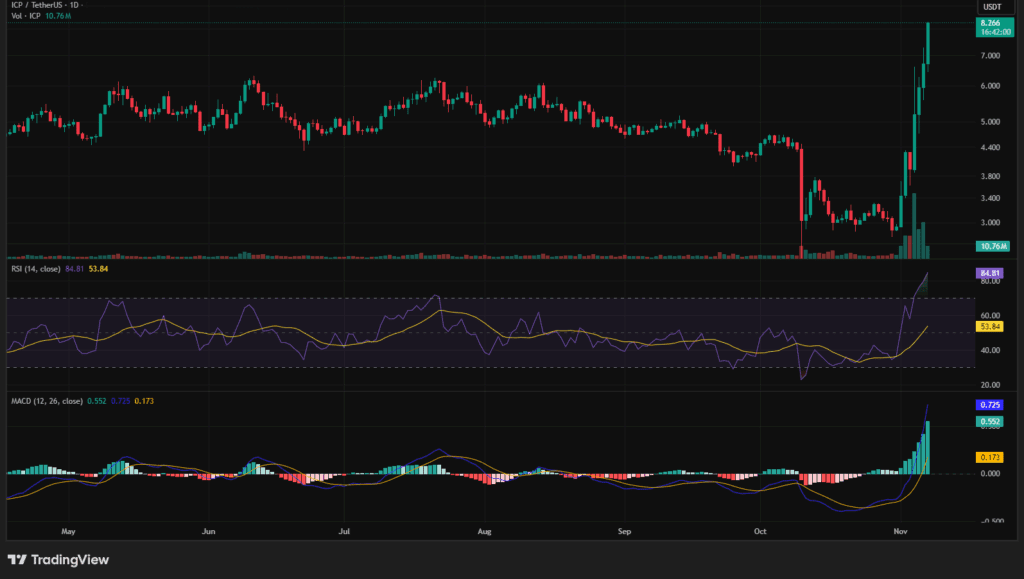Select the MACD (12, 26, close) legend
1024x579 pixels.
coord(46,401)
